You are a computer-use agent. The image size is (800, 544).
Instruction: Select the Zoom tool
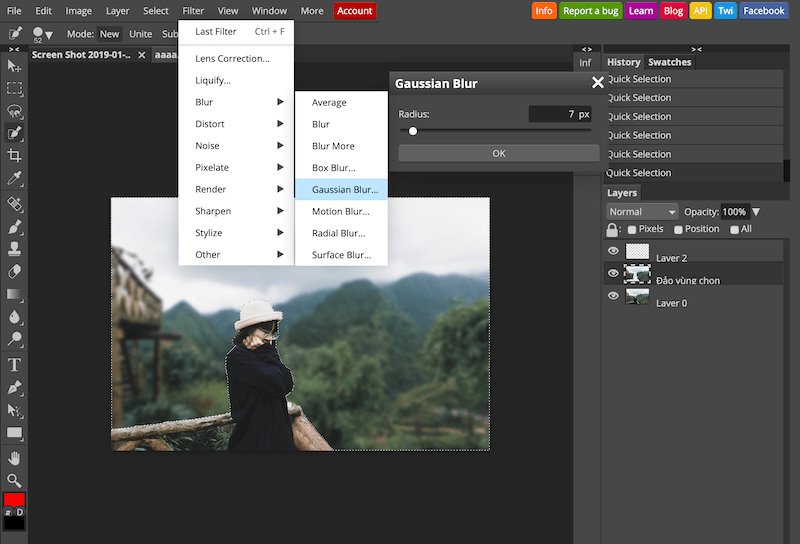[14, 480]
